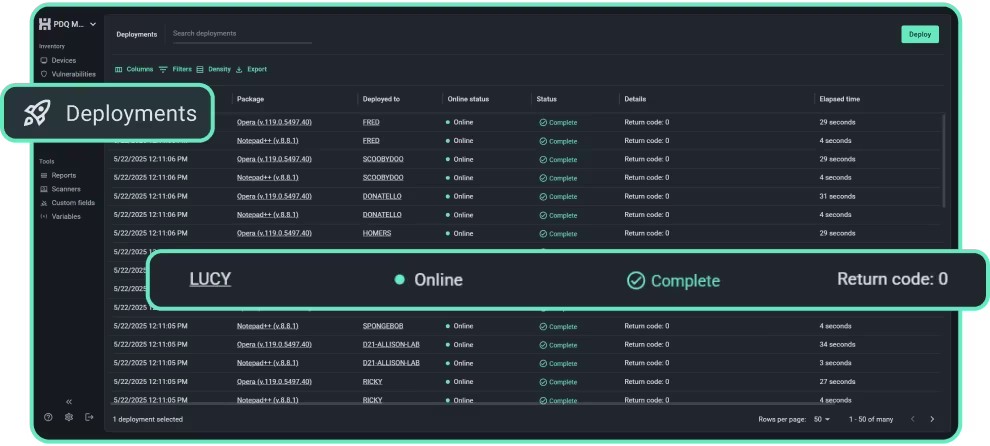Open the Filters panel
This screenshot has height=446, width=990.
(175, 69)
